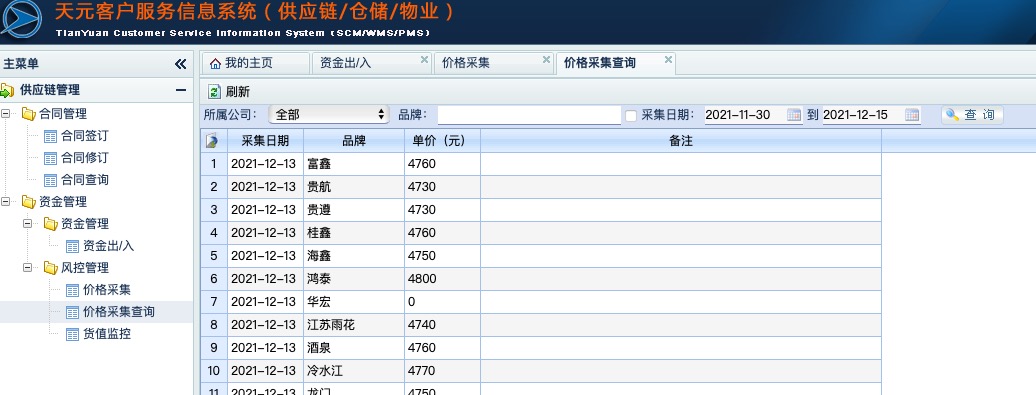Click the green refresh icon beside 刷新

214,92
